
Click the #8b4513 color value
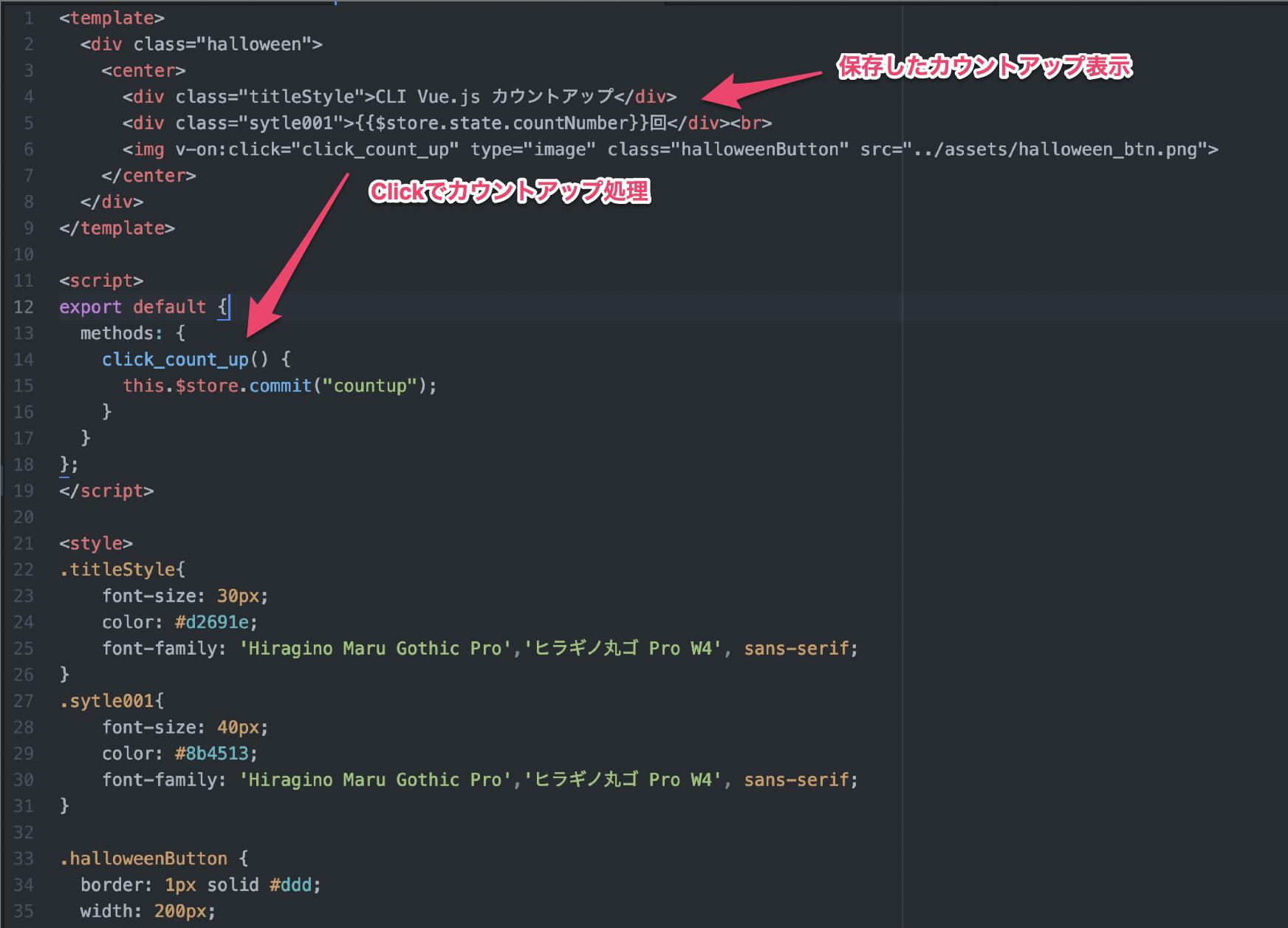coord(212,754)
